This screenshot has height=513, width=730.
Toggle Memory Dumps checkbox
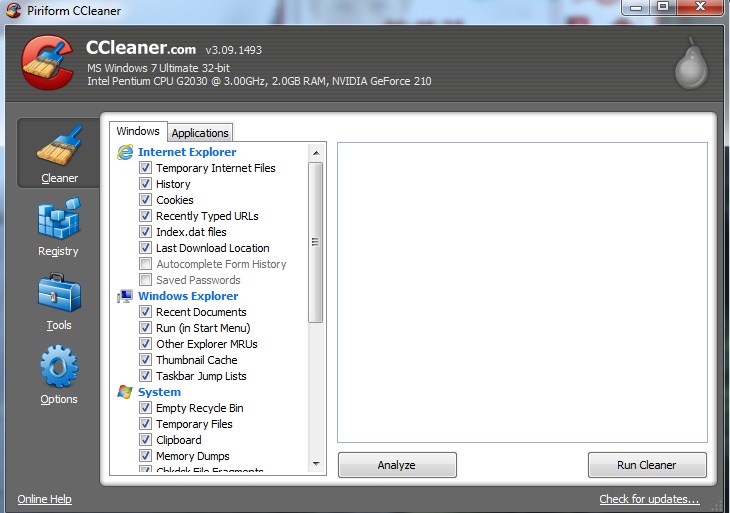(146, 455)
